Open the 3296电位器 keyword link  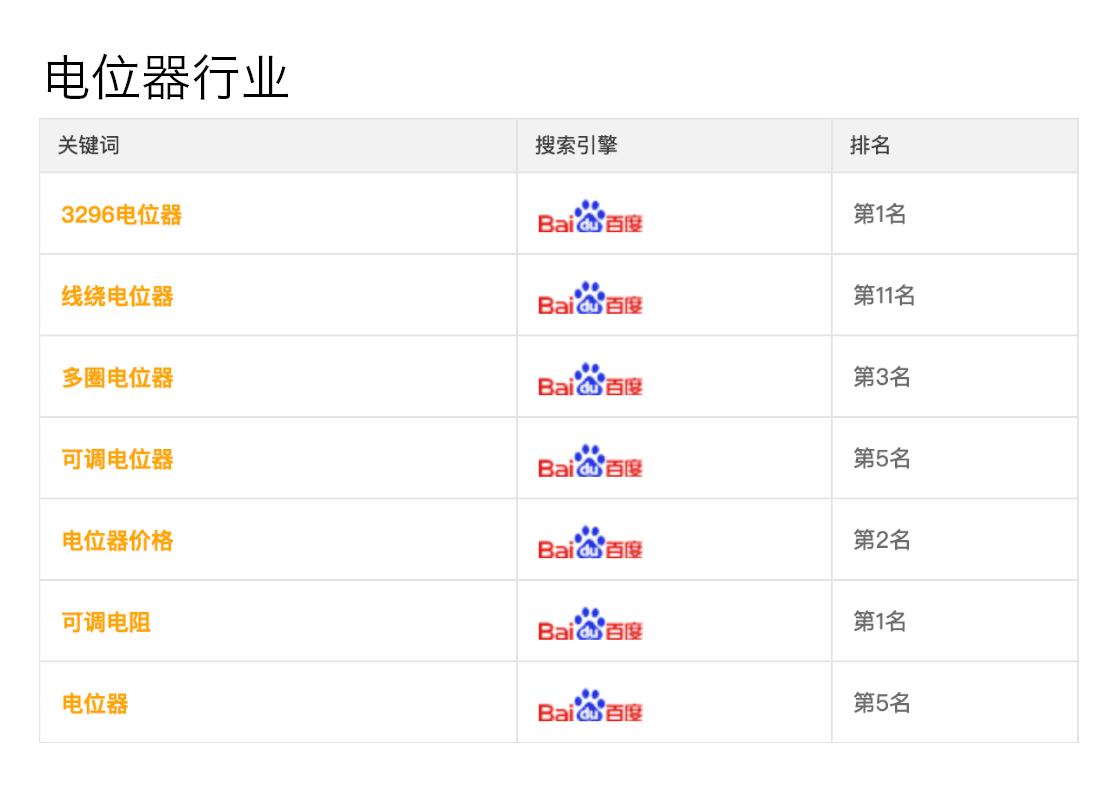click(x=121, y=214)
